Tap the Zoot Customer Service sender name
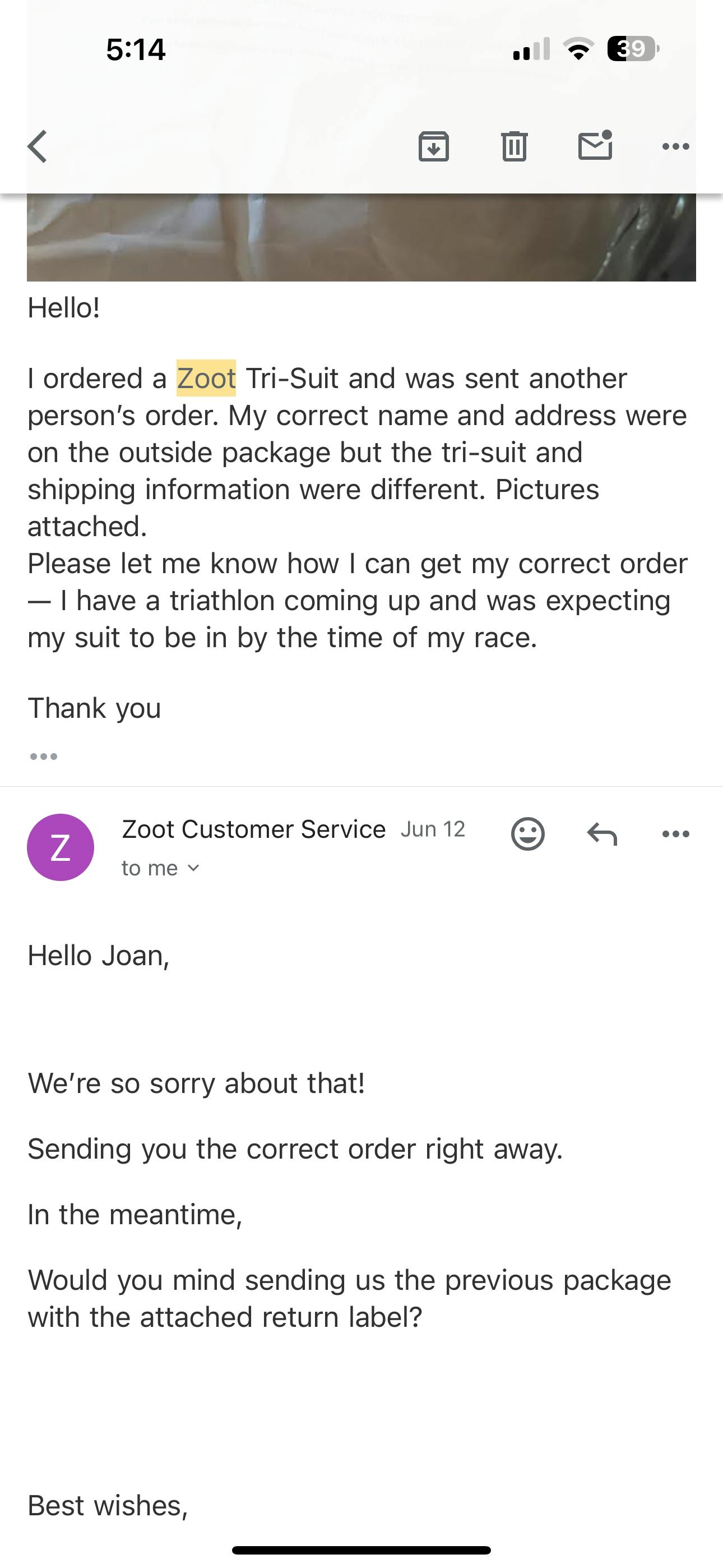 tap(253, 829)
